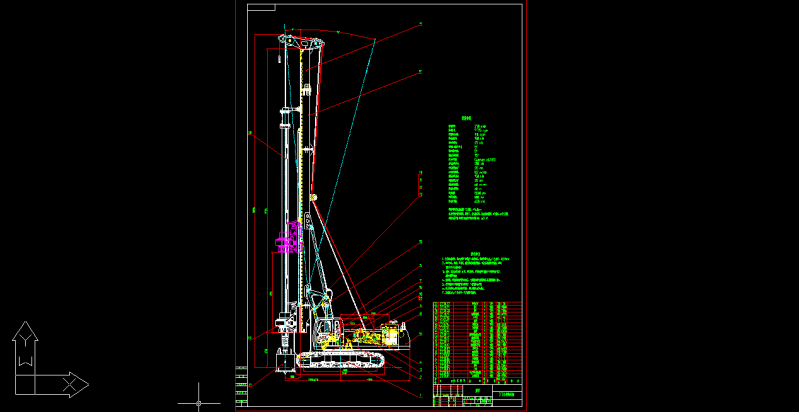Click the UCS Y-axis arrow
The image size is (799, 412).
[x=24, y=335]
